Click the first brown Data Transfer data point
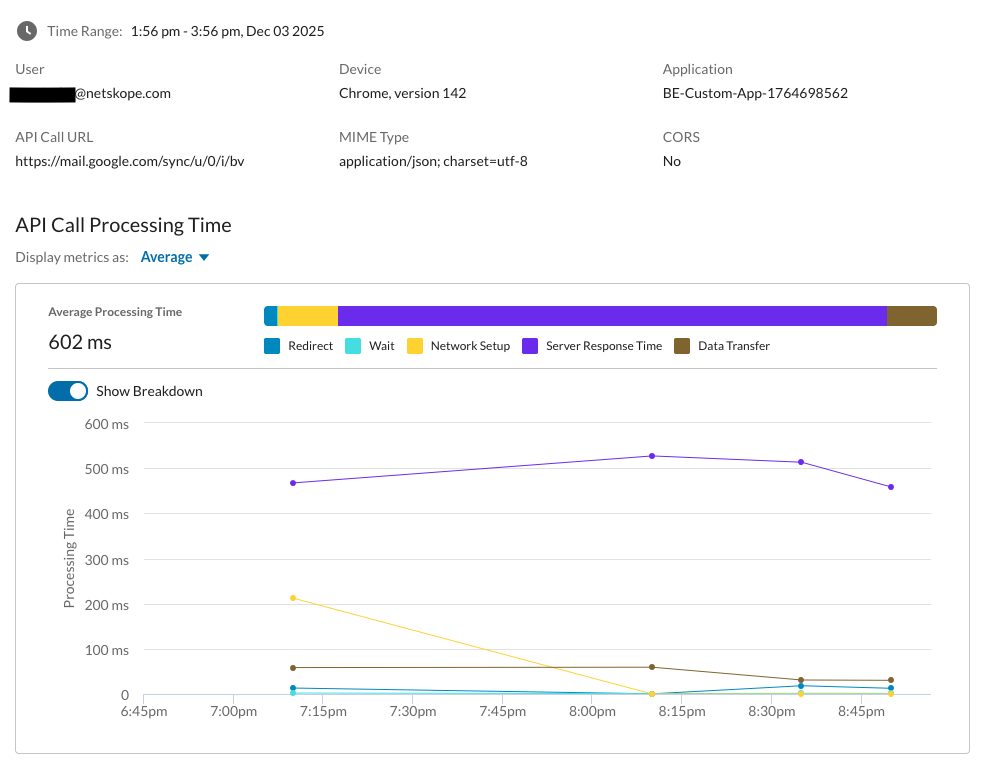The image size is (984, 765). [293, 667]
